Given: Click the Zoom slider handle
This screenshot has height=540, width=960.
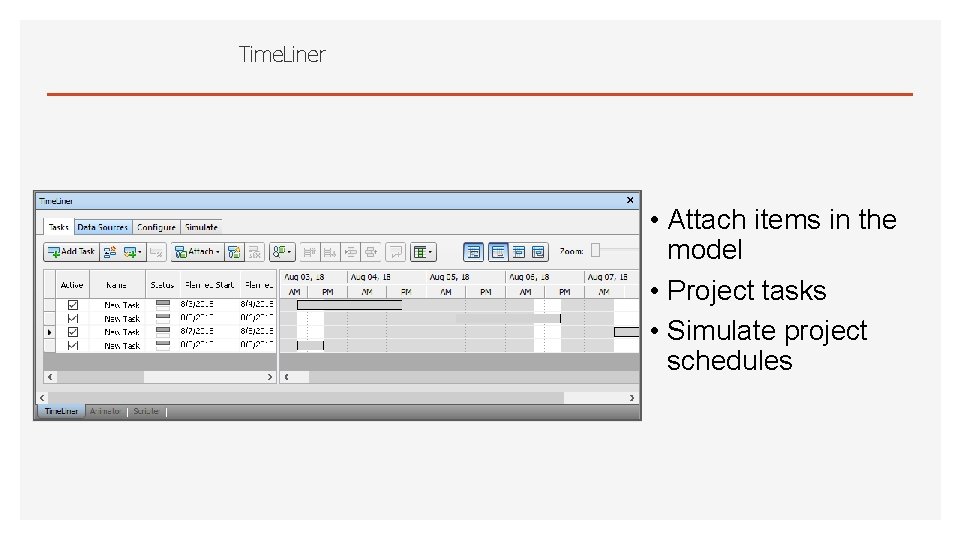Looking at the screenshot, I should tap(595, 250).
